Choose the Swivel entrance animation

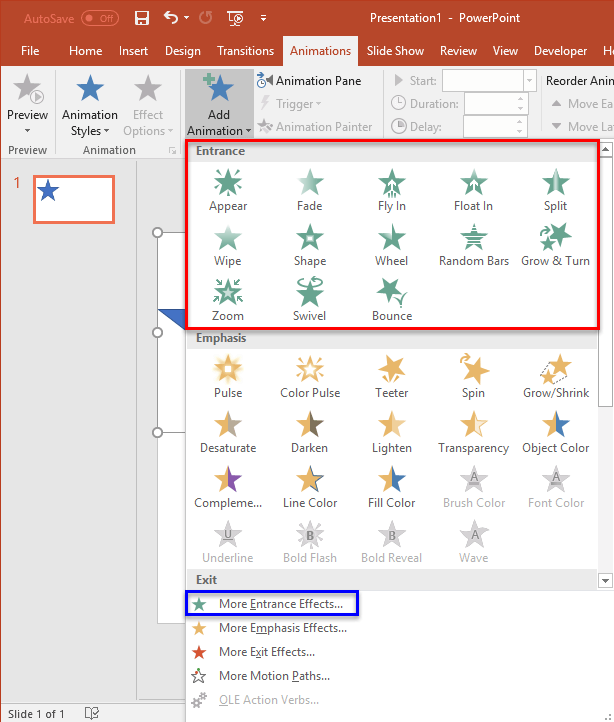pos(310,300)
